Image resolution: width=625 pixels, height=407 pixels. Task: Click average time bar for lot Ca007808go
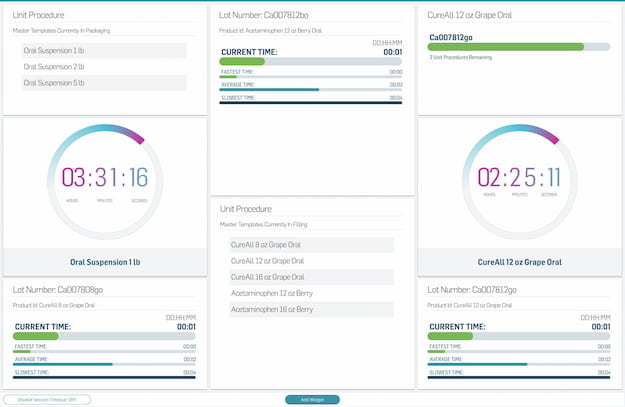[x=104, y=364]
